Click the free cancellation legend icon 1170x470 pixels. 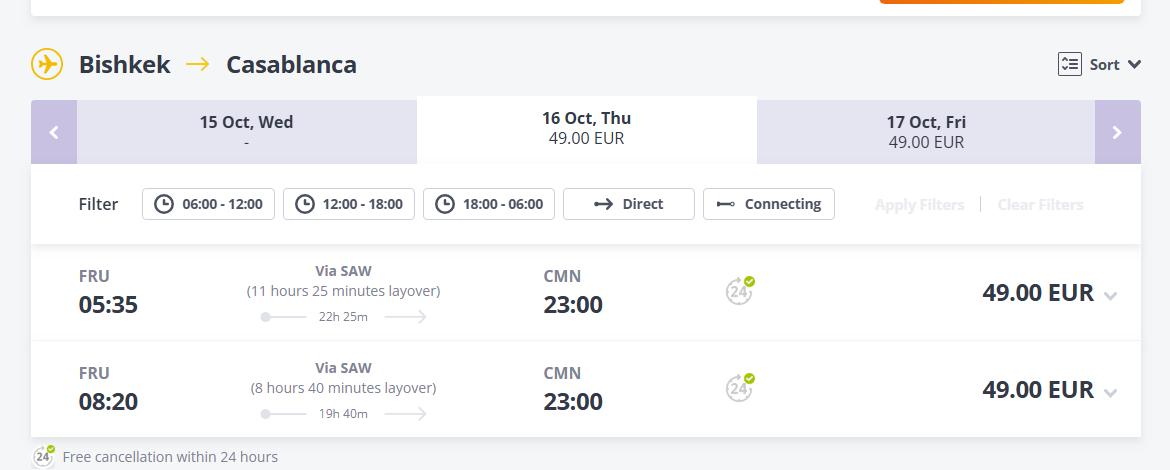(x=44, y=456)
